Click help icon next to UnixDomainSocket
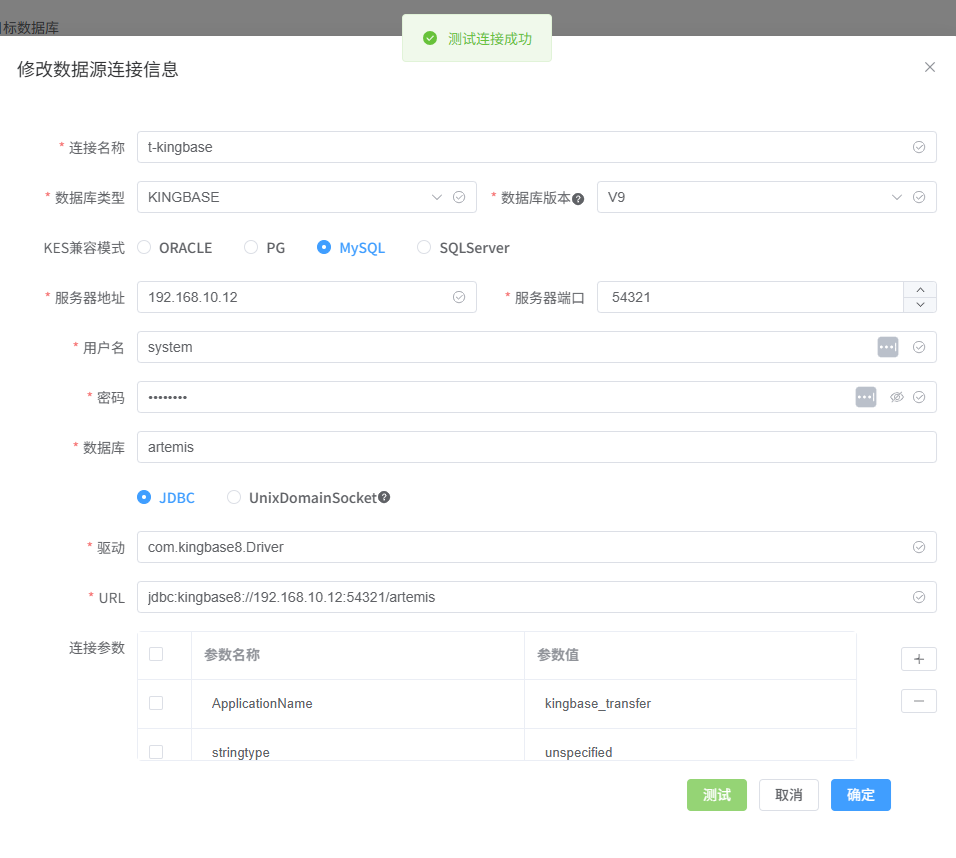 384,497
